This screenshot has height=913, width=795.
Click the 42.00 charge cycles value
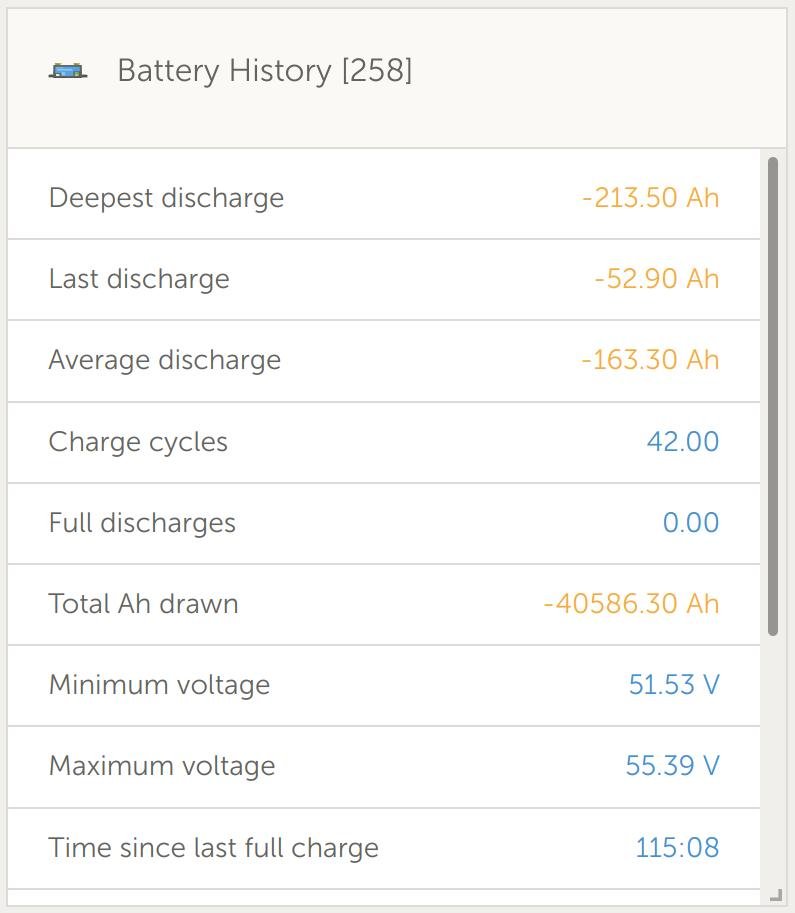click(682, 442)
